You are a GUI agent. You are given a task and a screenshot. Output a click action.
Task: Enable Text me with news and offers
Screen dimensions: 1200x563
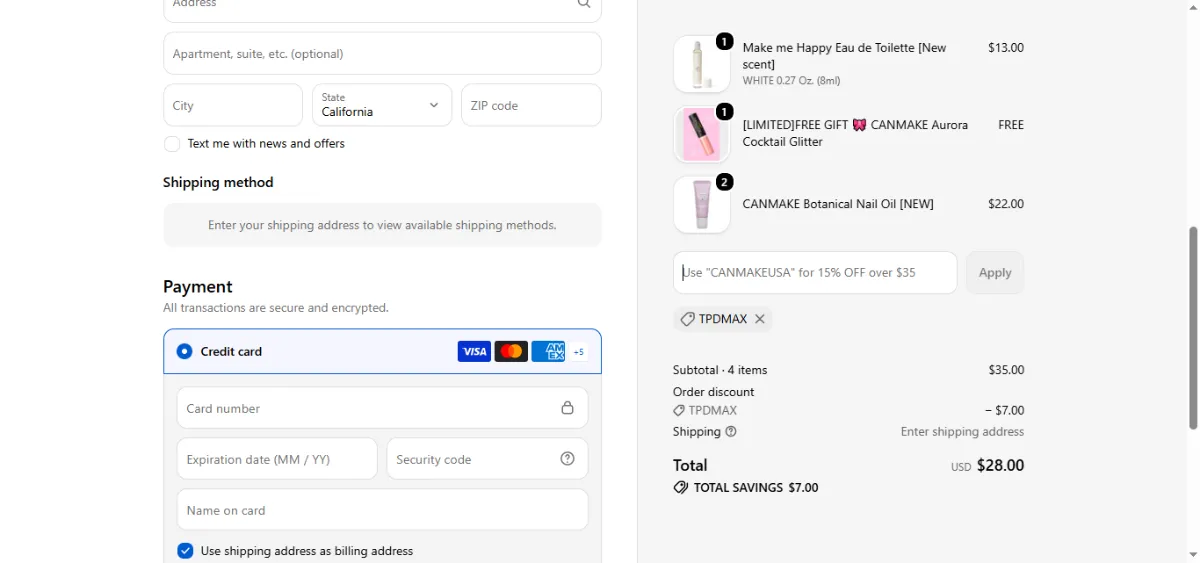(x=172, y=144)
